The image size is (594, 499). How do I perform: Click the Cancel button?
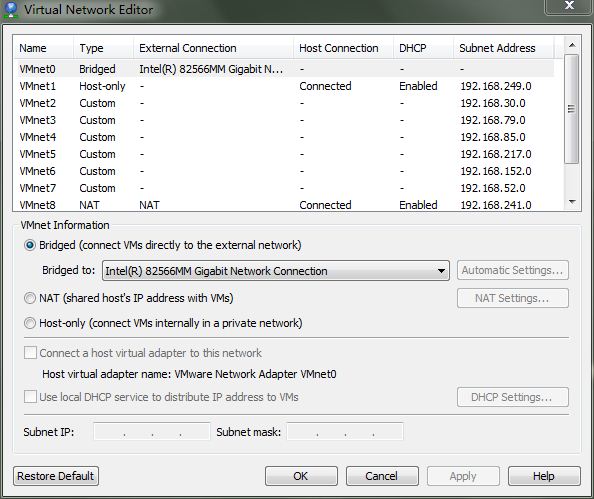coord(382,476)
